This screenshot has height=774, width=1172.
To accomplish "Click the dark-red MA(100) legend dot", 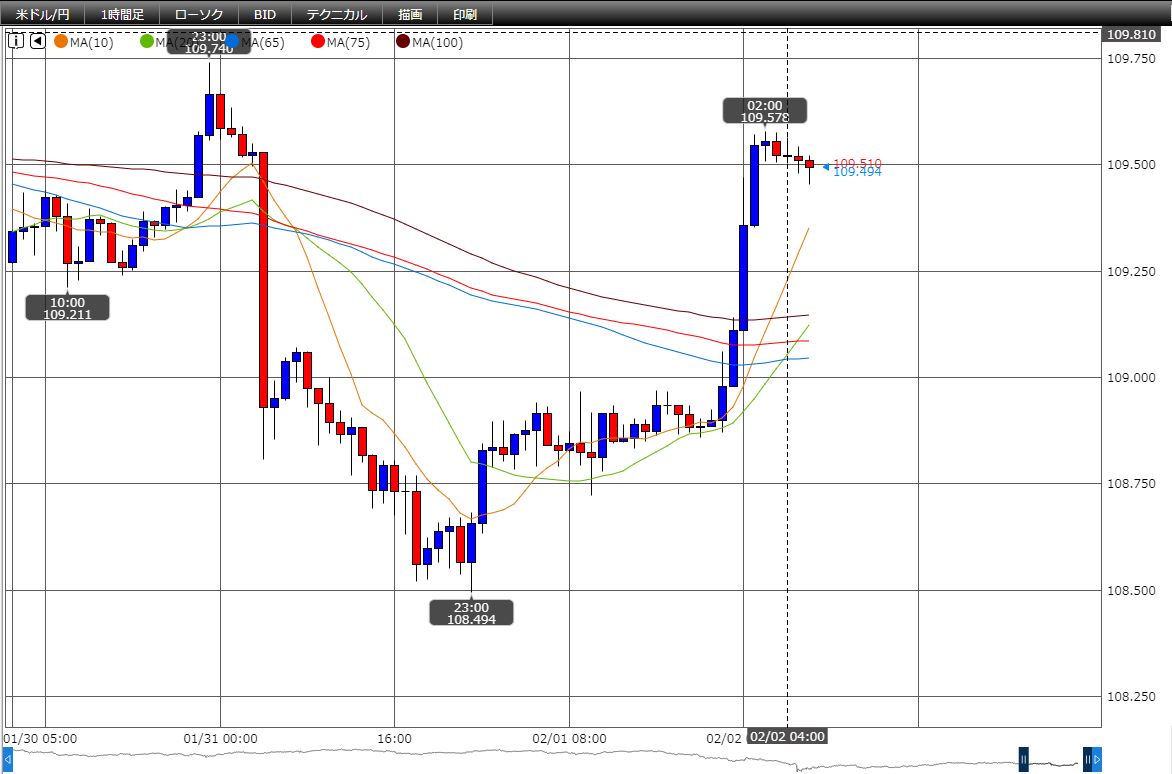I will pyautogui.click(x=404, y=42).
